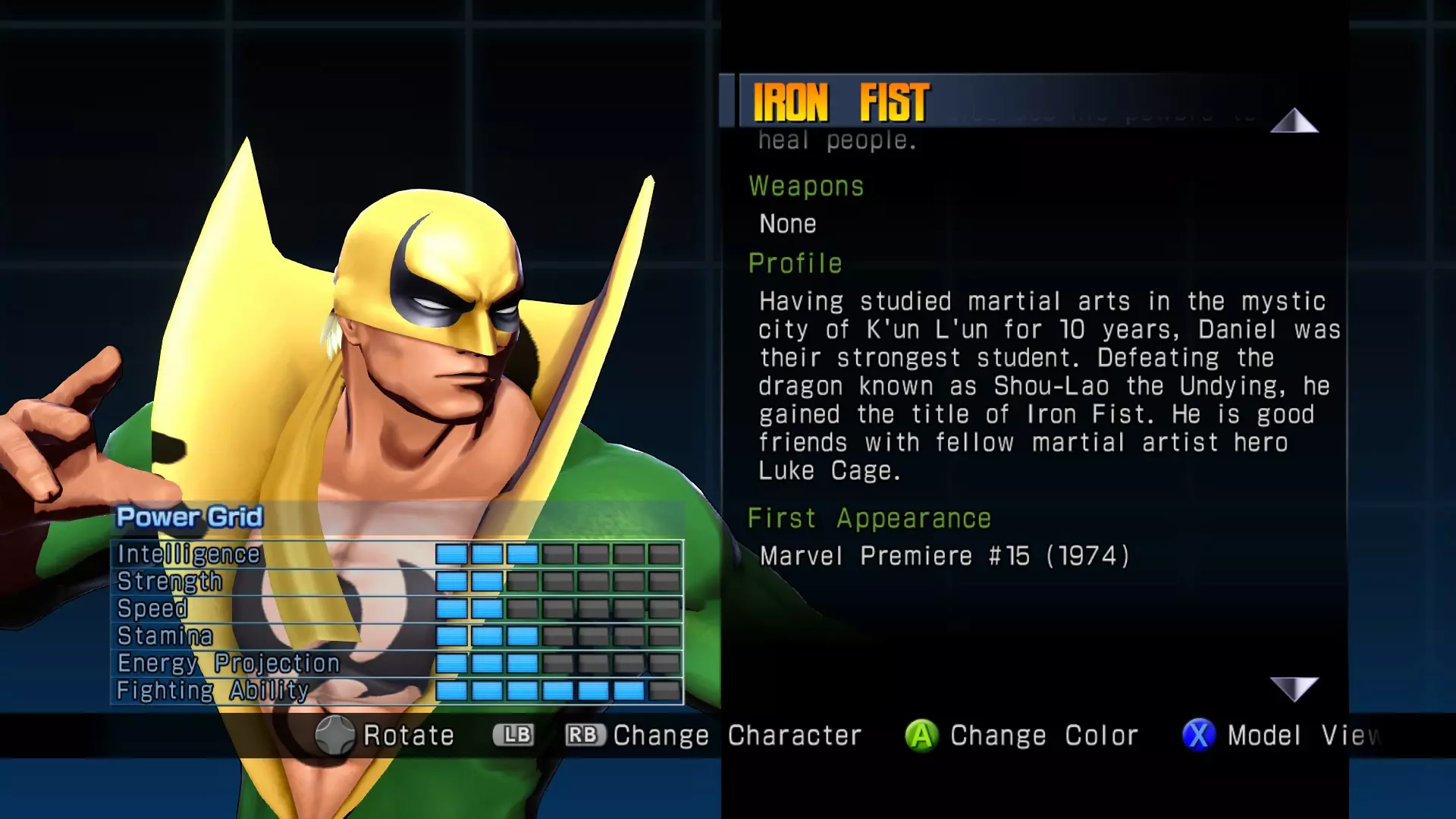Click the green A button icon
Screen dimensions: 1456x819
click(921, 735)
